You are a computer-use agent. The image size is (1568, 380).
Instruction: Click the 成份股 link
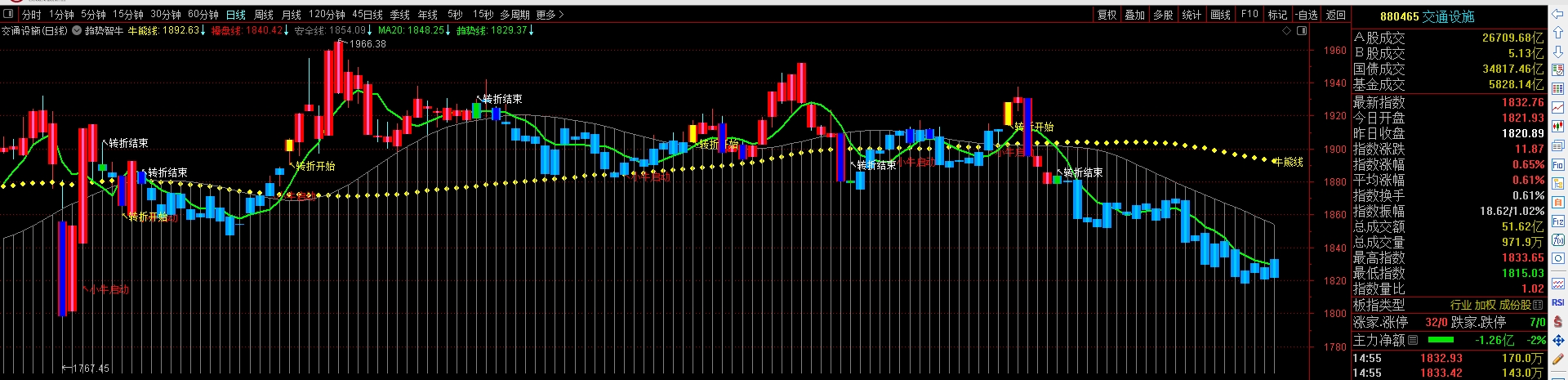coord(1516,304)
